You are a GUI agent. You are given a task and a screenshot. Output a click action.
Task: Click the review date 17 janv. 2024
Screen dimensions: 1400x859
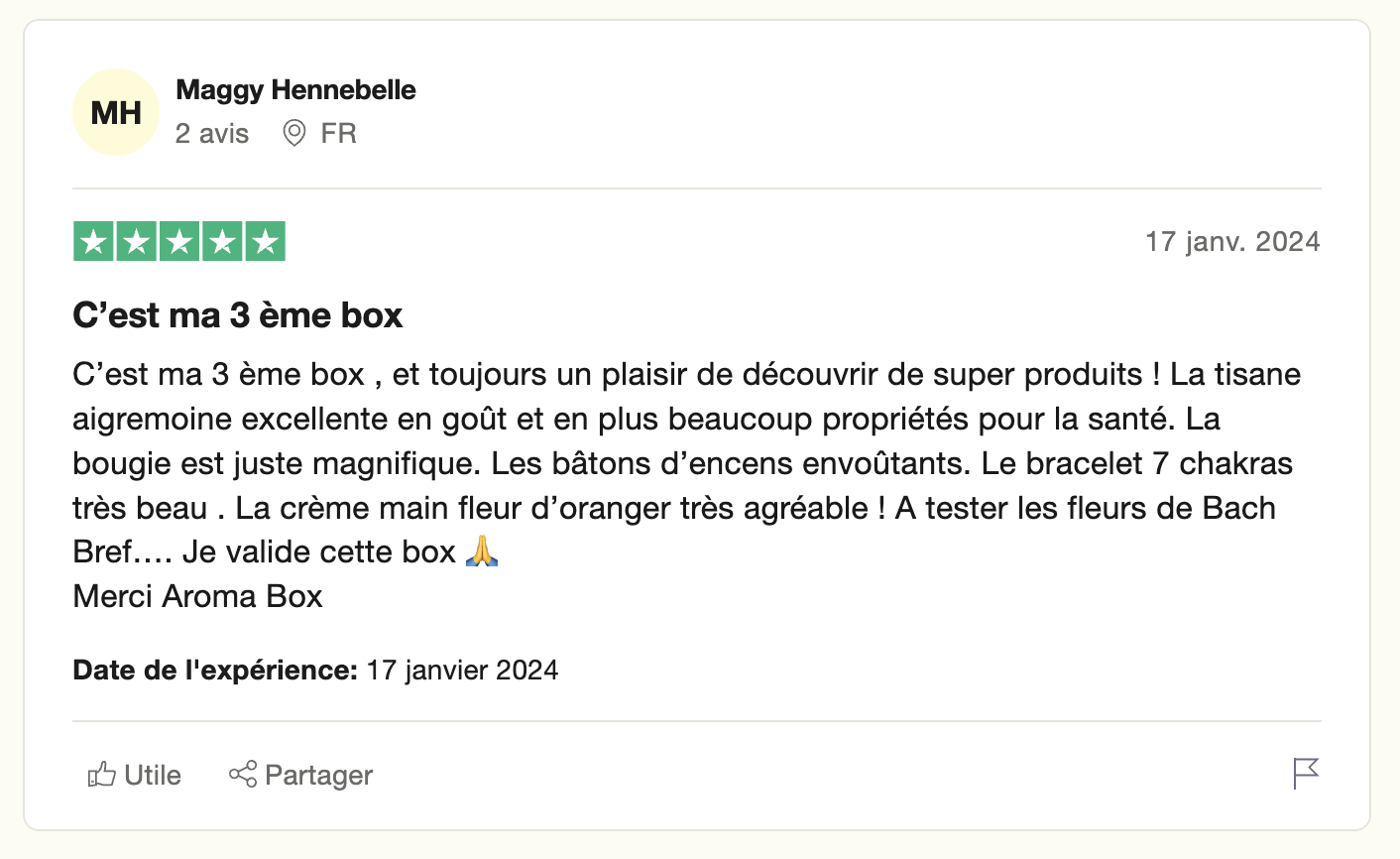(x=1232, y=241)
